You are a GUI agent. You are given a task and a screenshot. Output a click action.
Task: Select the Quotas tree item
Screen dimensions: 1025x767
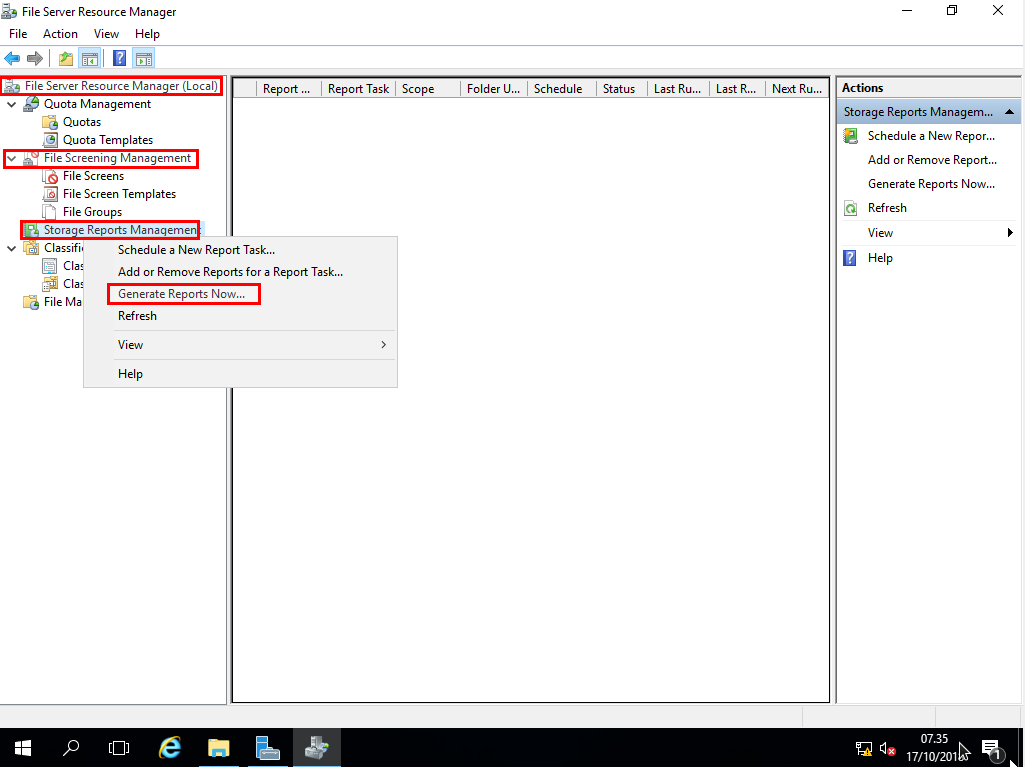click(x=82, y=122)
